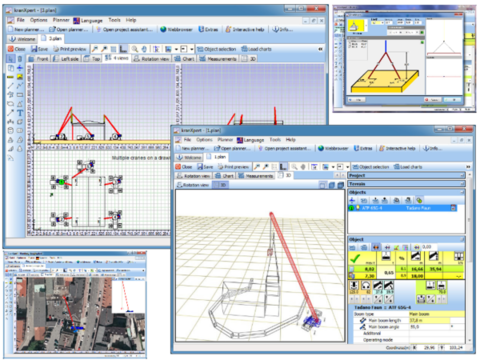
Task: Toggle the wireframe render mode icon in the 3D view
Action: (323, 185)
